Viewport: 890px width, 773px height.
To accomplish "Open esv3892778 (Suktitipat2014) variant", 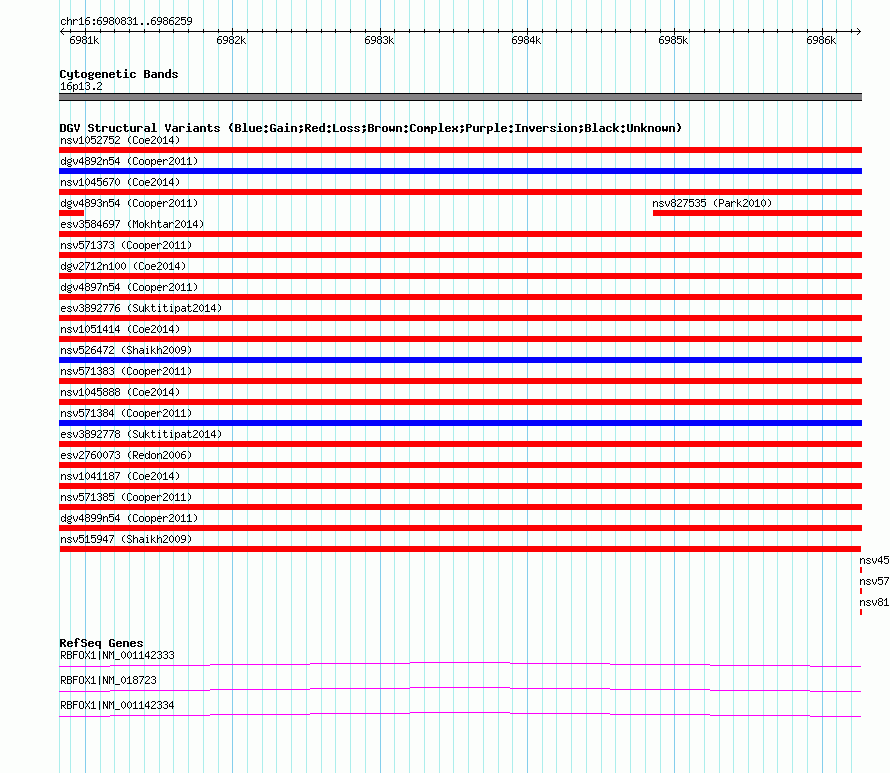I will pyautogui.click(x=141, y=434).
